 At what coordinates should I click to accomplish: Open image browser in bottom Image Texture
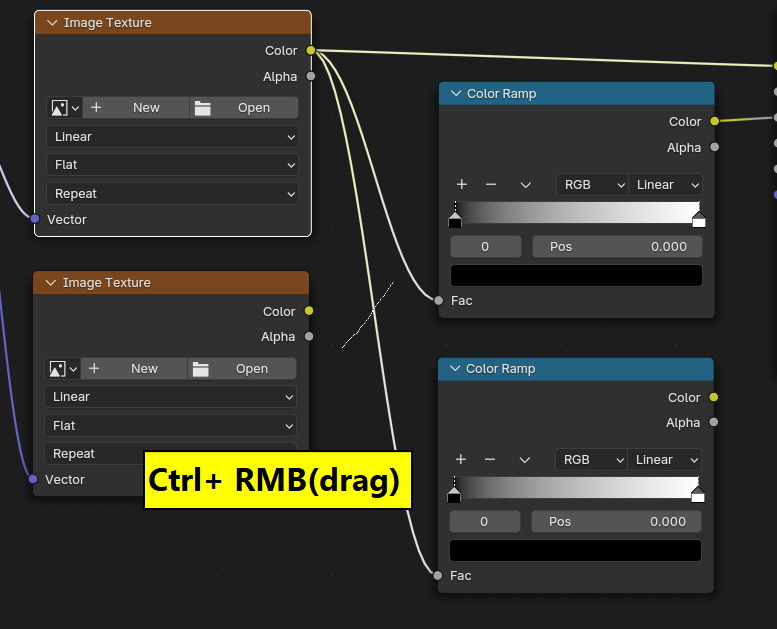tap(62, 368)
